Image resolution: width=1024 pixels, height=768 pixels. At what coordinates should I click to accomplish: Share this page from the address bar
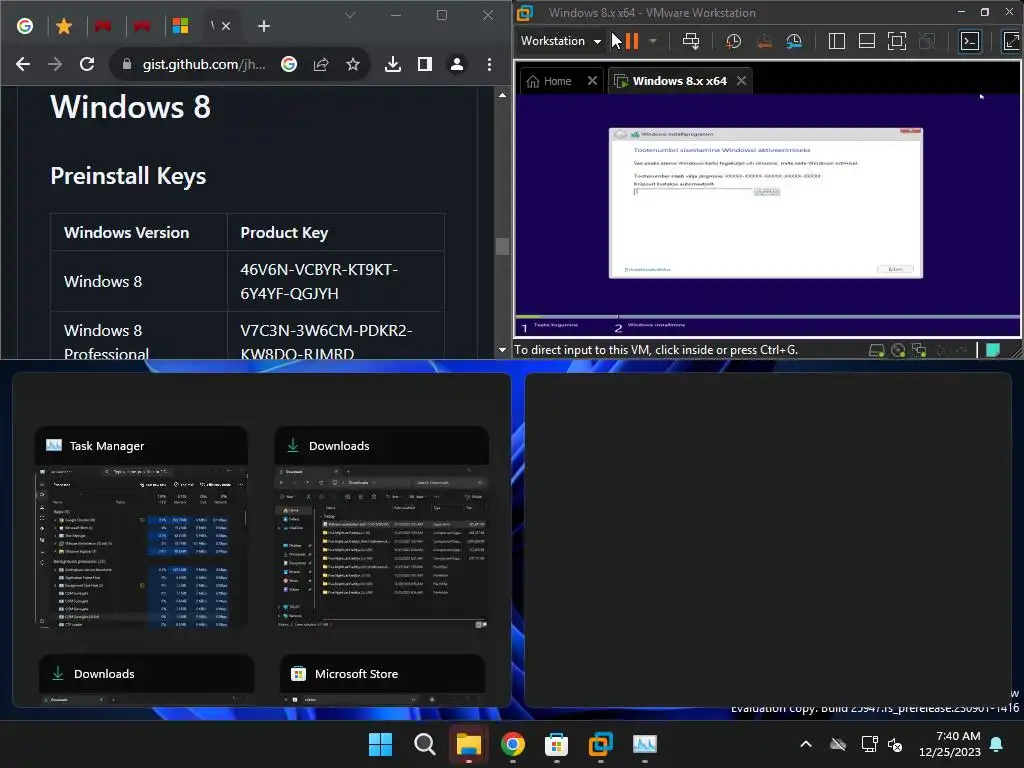pos(321,64)
